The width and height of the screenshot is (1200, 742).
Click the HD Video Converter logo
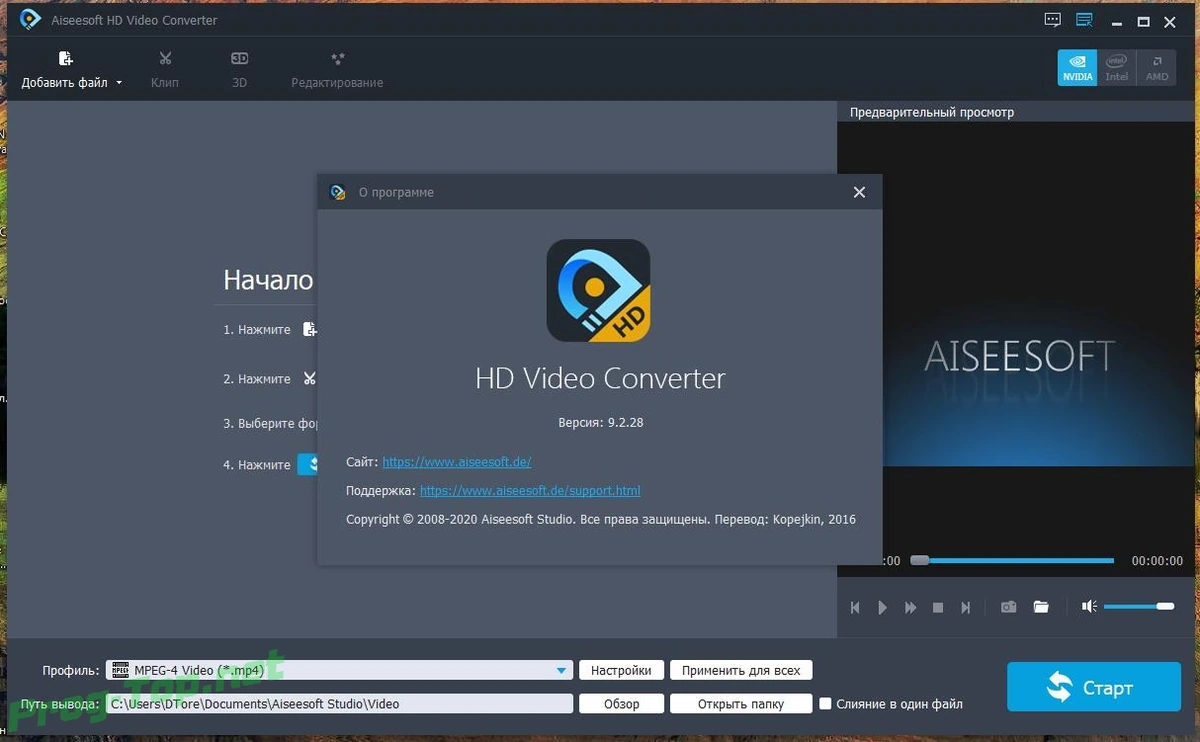pos(598,291)
